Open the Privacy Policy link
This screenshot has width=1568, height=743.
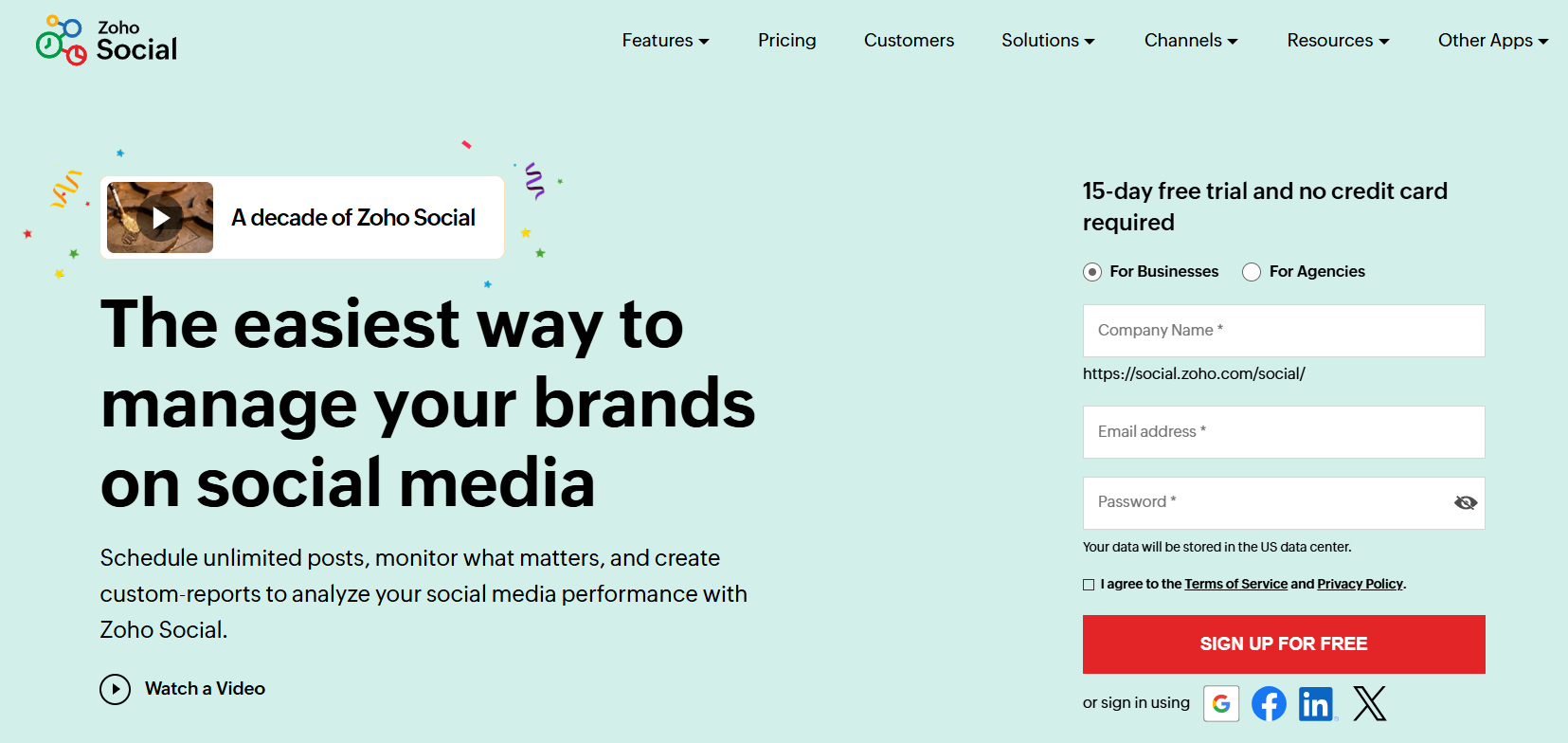click(x=1360, y=584)
